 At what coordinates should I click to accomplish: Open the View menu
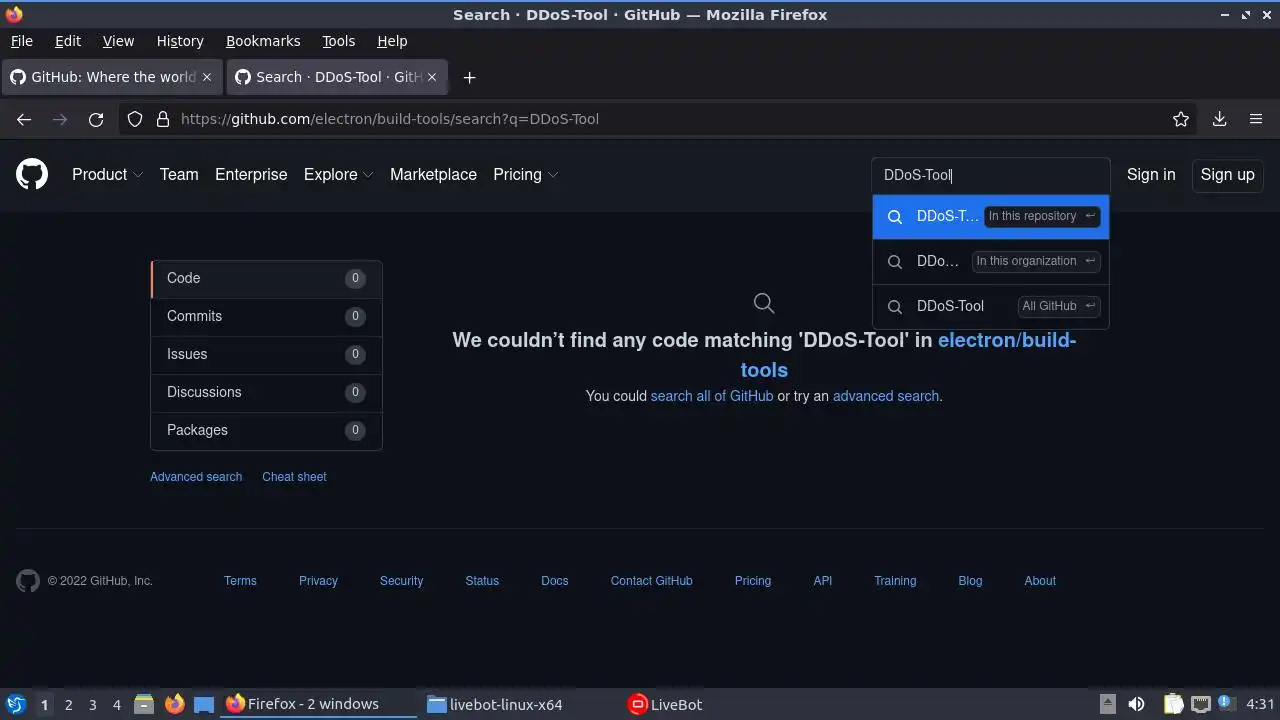point(118,41)
